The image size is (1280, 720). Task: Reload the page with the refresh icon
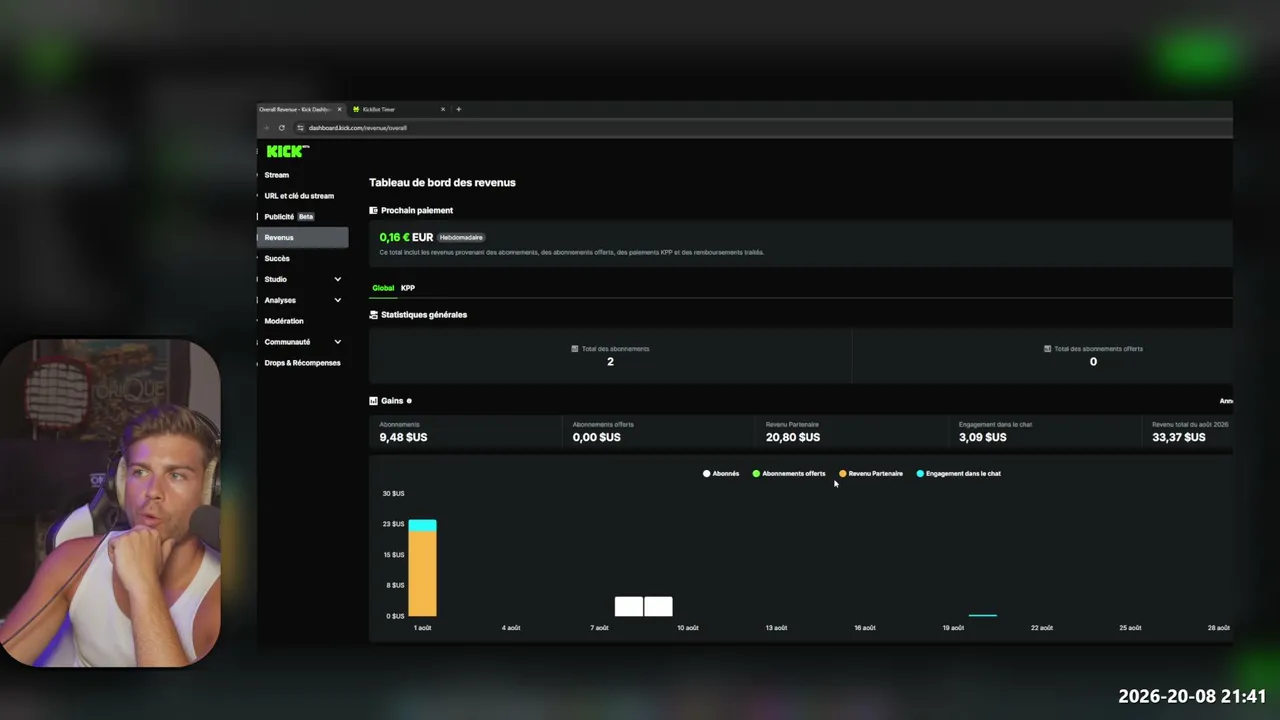coord(282,128)
